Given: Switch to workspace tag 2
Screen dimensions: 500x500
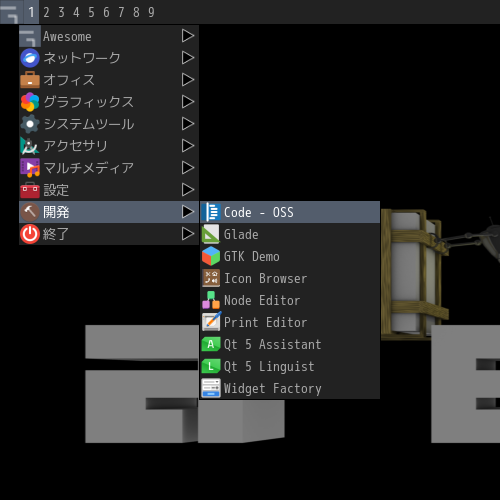Looking at the screenshot, I should [x=46, y=12].
